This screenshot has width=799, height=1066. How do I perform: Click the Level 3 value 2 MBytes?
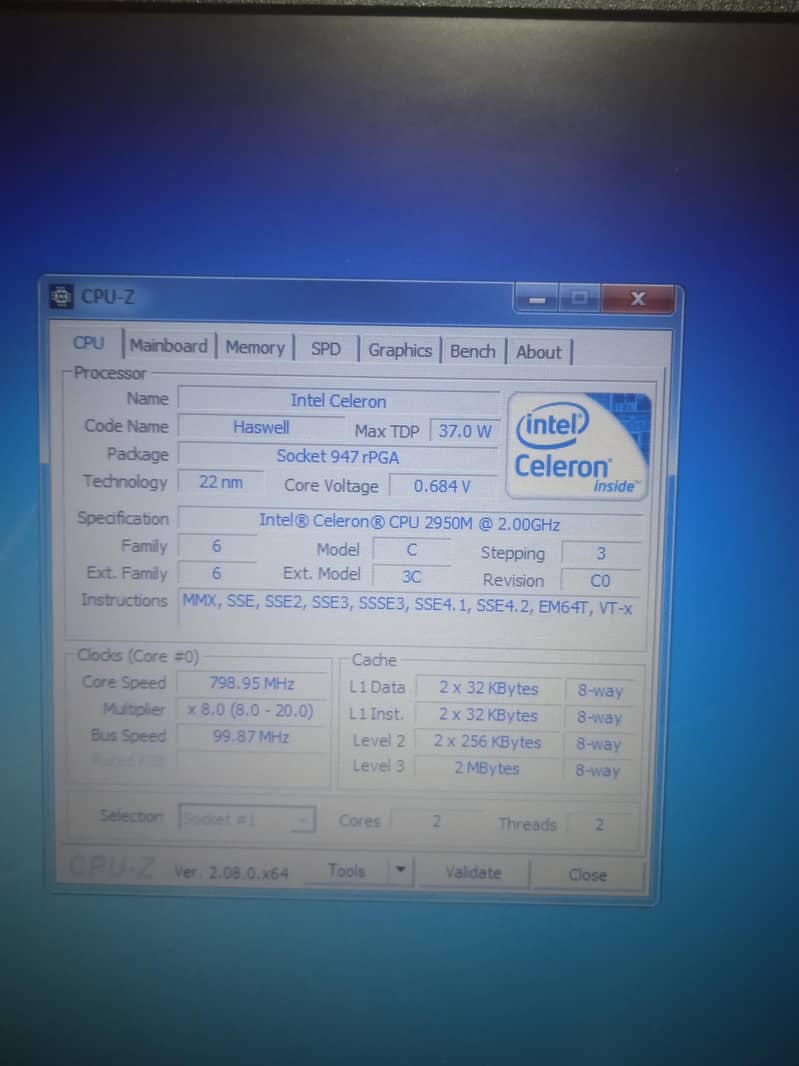point(487,768)
